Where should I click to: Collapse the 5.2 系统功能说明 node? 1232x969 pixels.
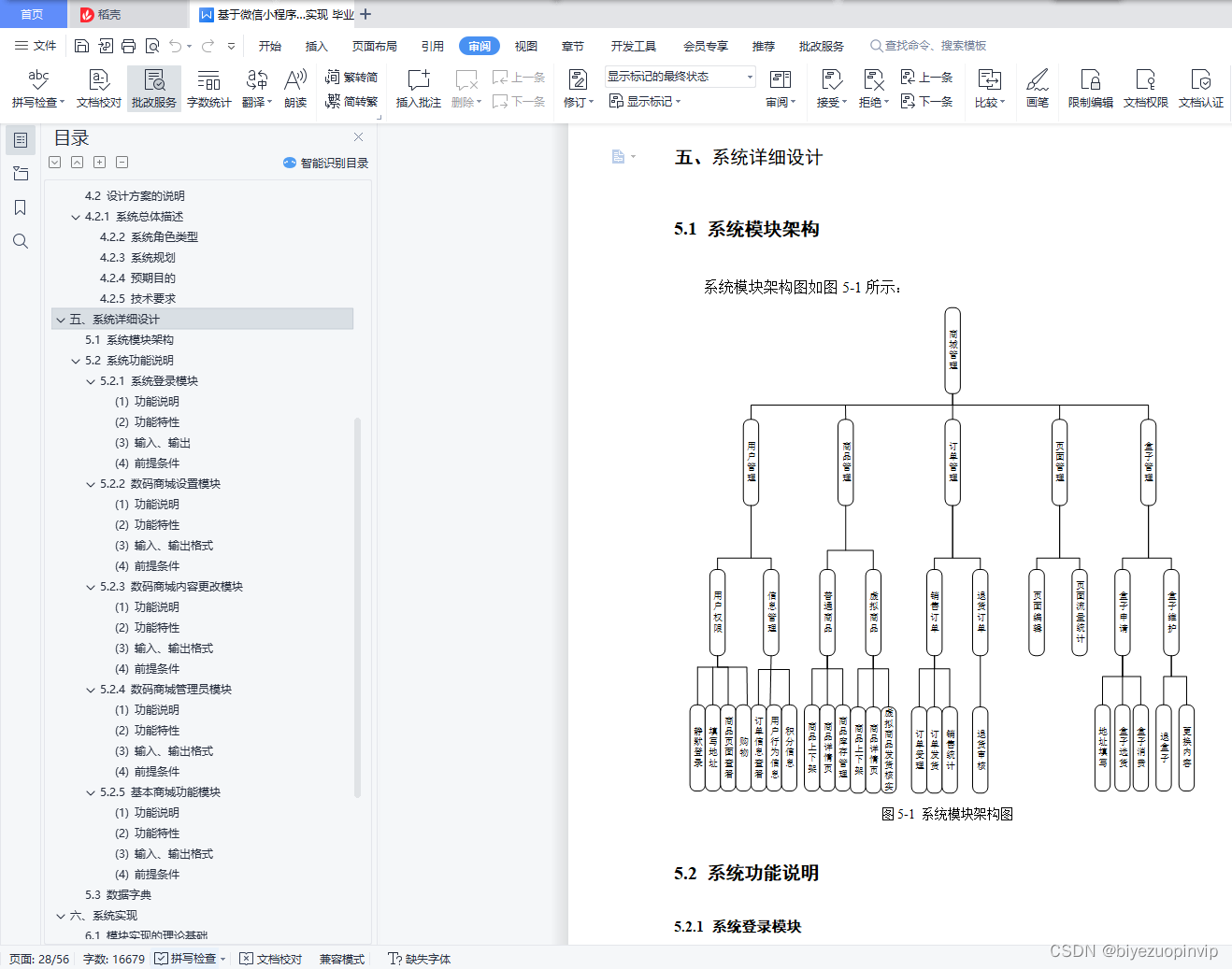[x=76, y=361]
